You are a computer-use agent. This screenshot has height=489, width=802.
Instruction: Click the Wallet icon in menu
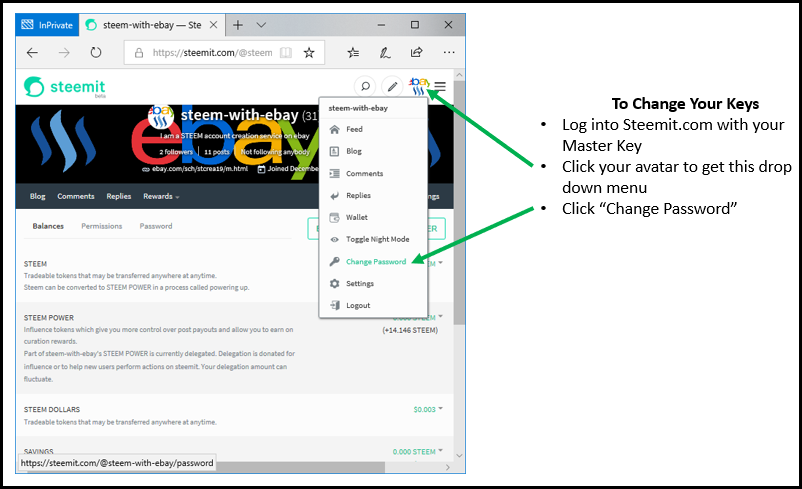335,217
